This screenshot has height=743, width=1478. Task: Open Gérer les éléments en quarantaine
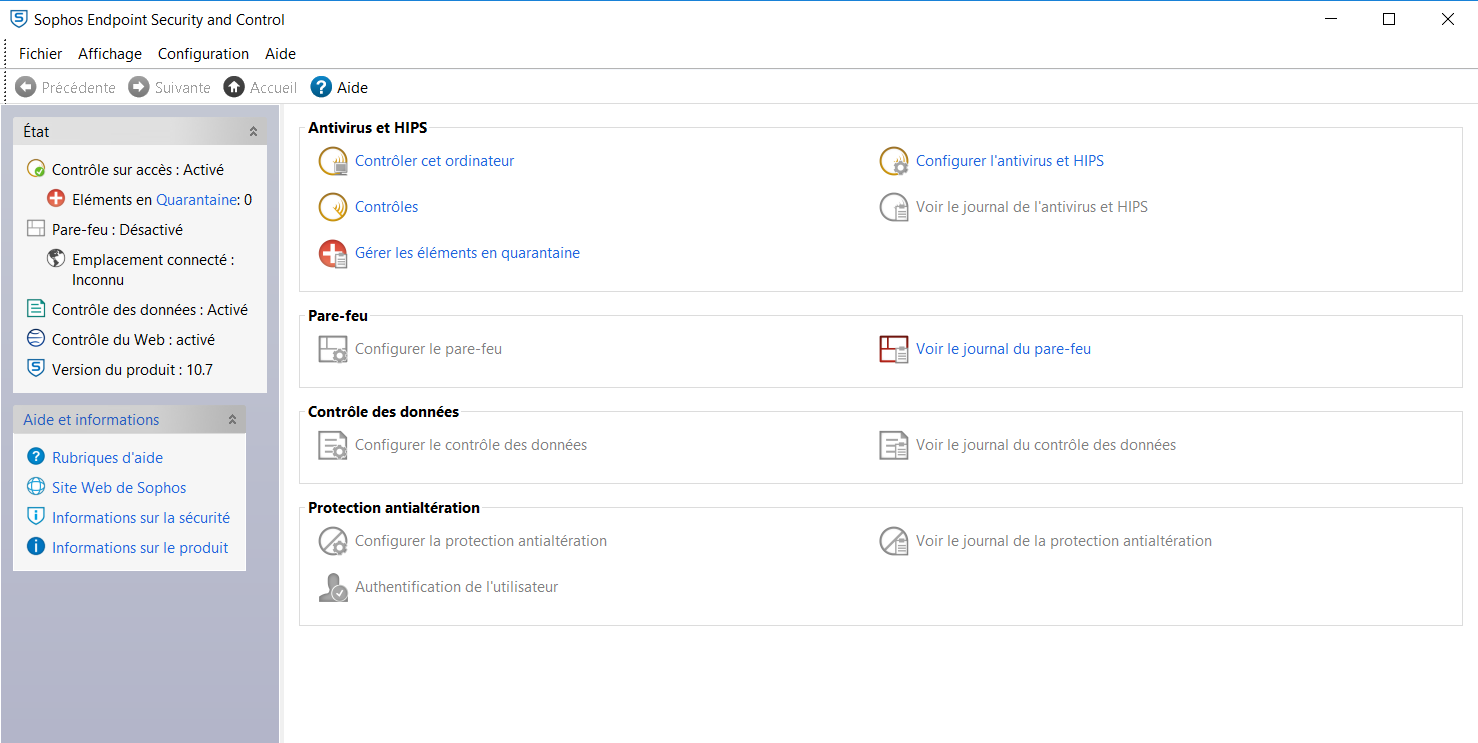click(467, 253)
